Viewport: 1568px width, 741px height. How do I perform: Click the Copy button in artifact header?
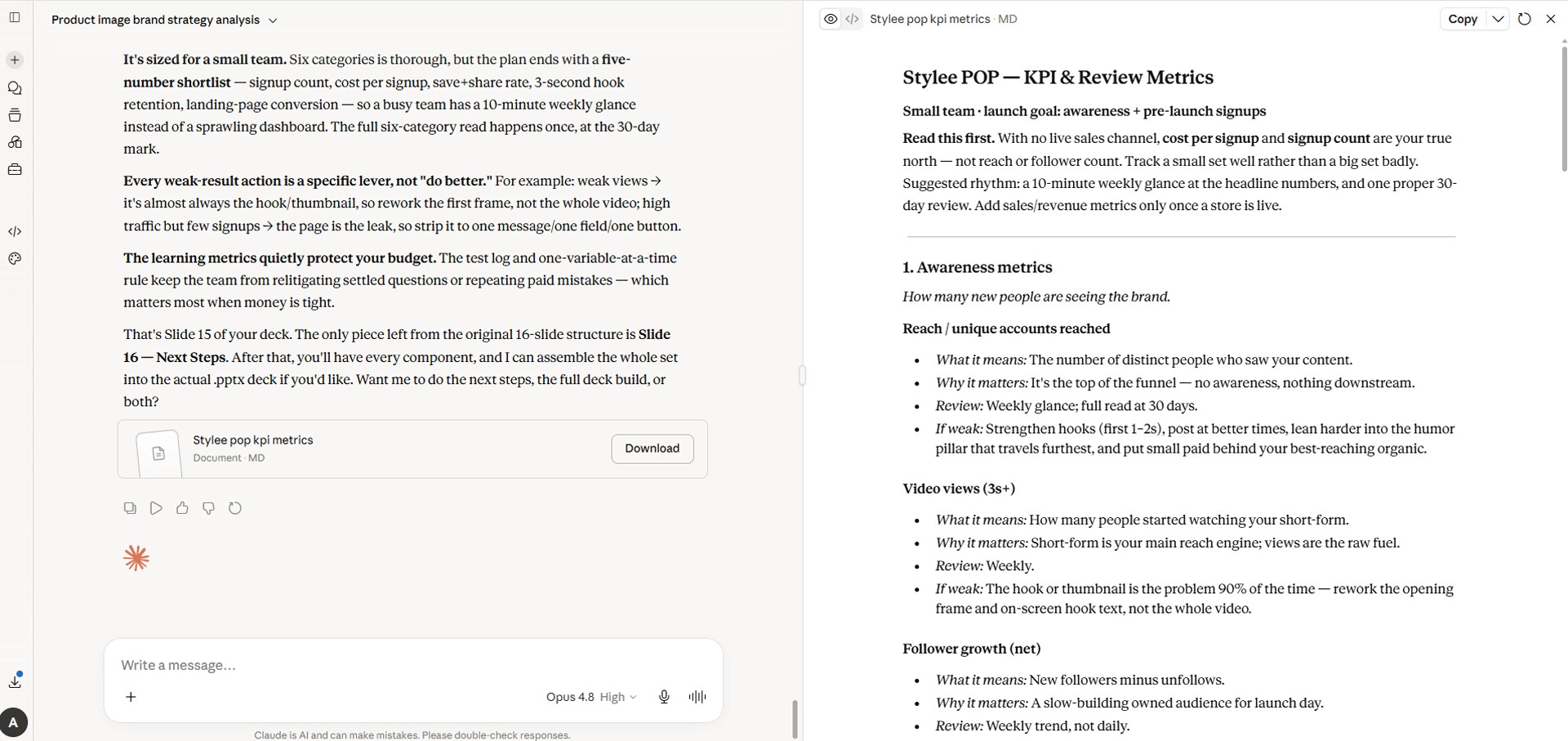(x=1463, y=19)
